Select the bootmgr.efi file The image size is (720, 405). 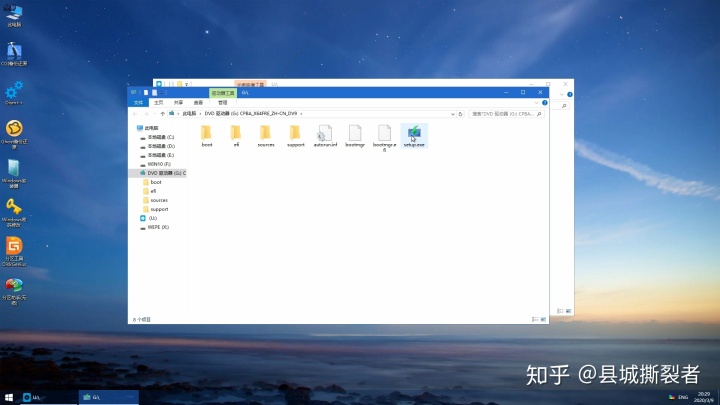tap(384, 138)
